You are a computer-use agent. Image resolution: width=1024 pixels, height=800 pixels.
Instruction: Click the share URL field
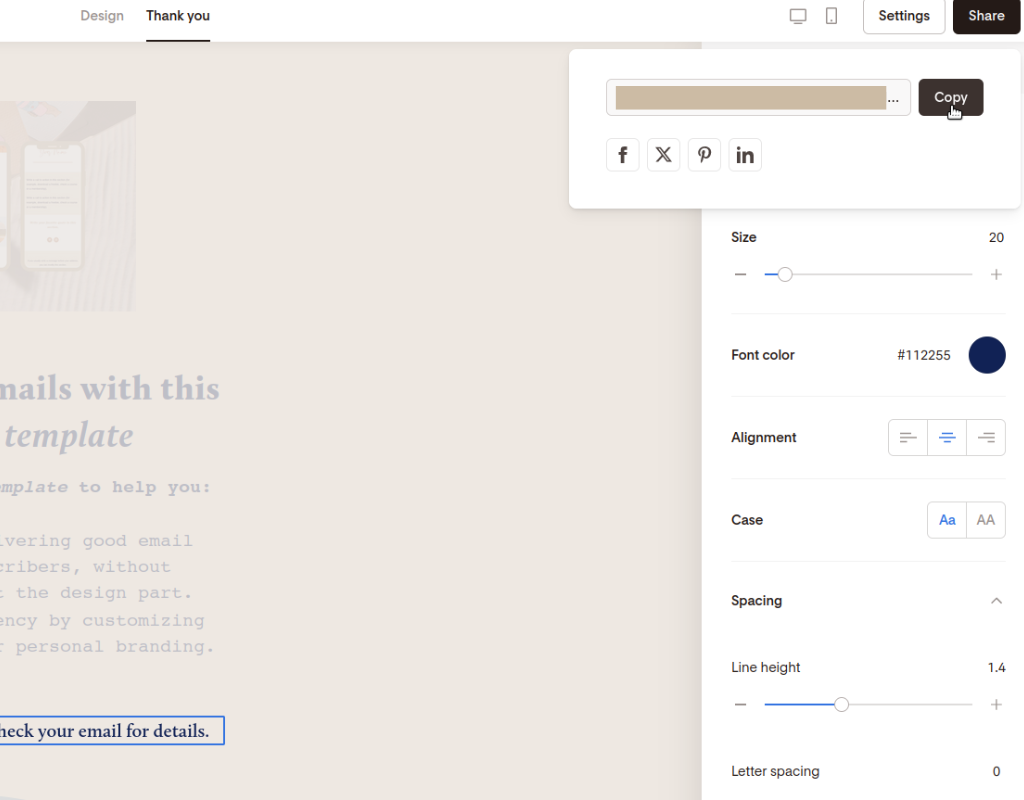click(x=758, y=97)
